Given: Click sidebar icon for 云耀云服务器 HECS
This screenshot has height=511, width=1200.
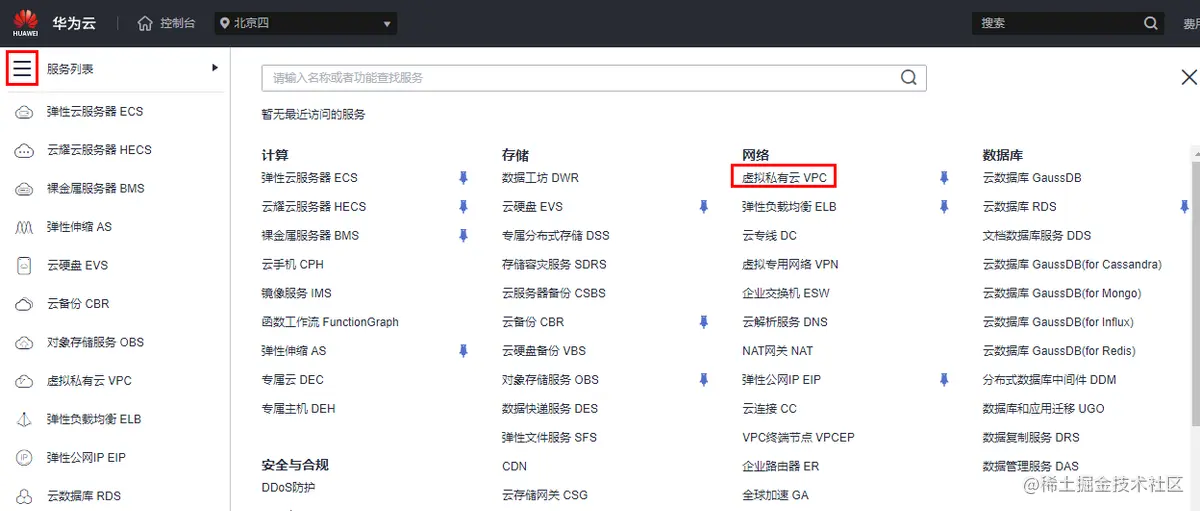Looking at the screenshot, I should coord(24,150).
